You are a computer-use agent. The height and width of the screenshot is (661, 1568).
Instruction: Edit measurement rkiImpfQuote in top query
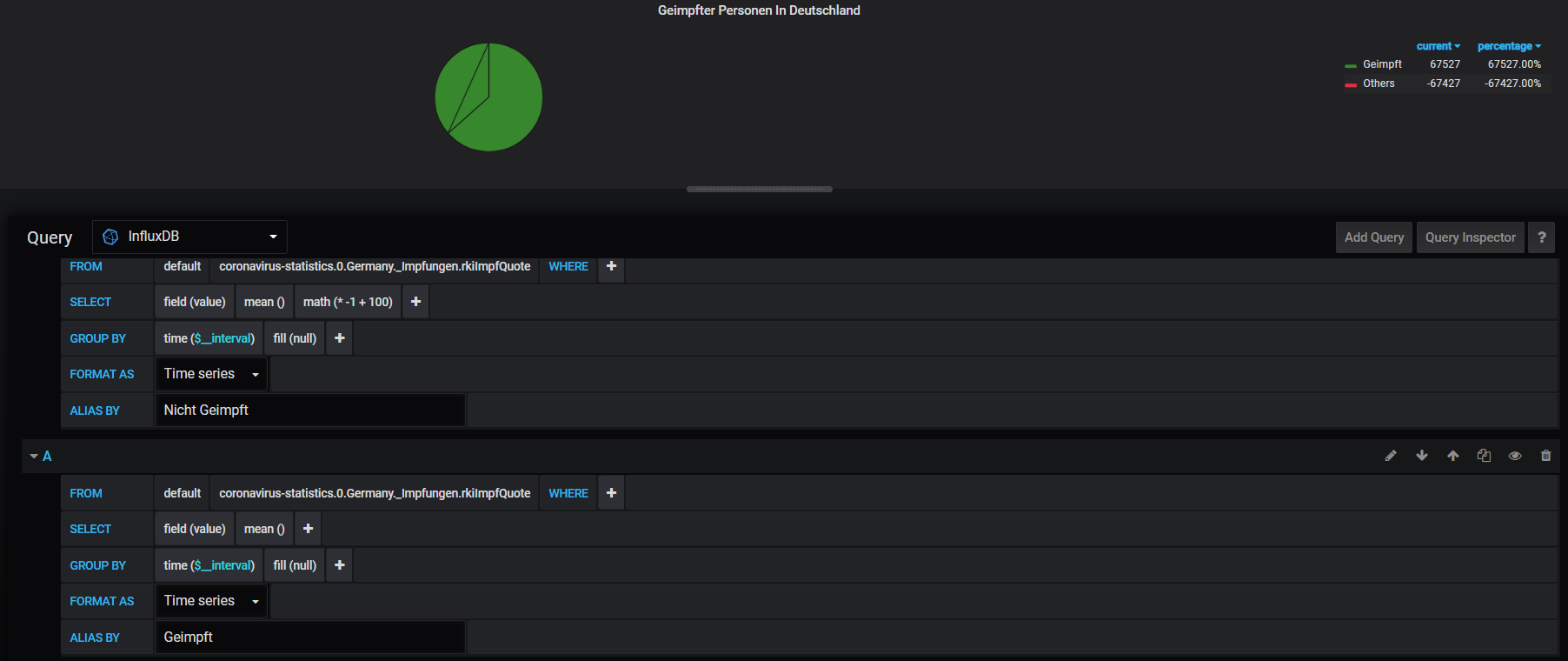point(375,266)
